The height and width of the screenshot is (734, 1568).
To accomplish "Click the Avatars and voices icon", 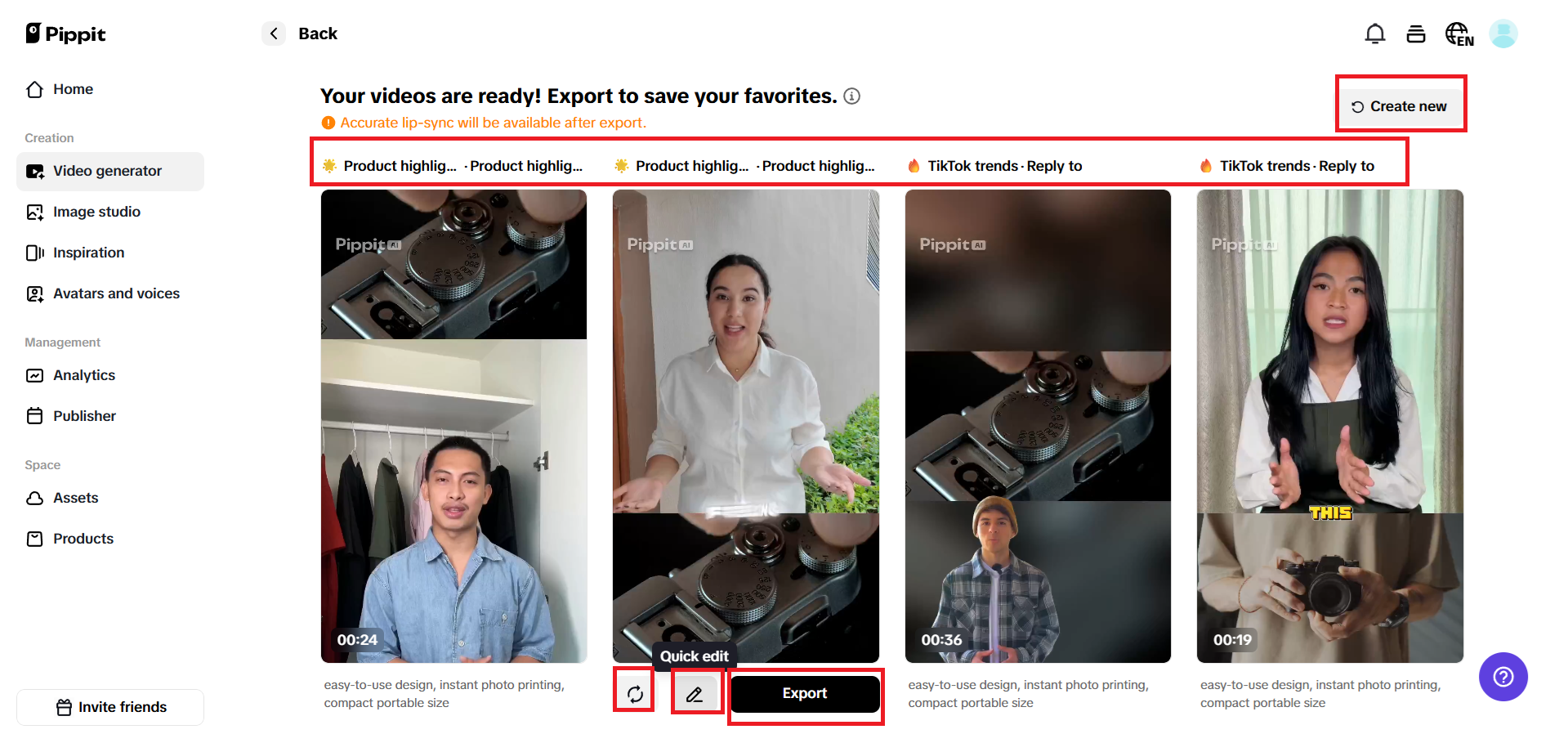I will point(34,293).
